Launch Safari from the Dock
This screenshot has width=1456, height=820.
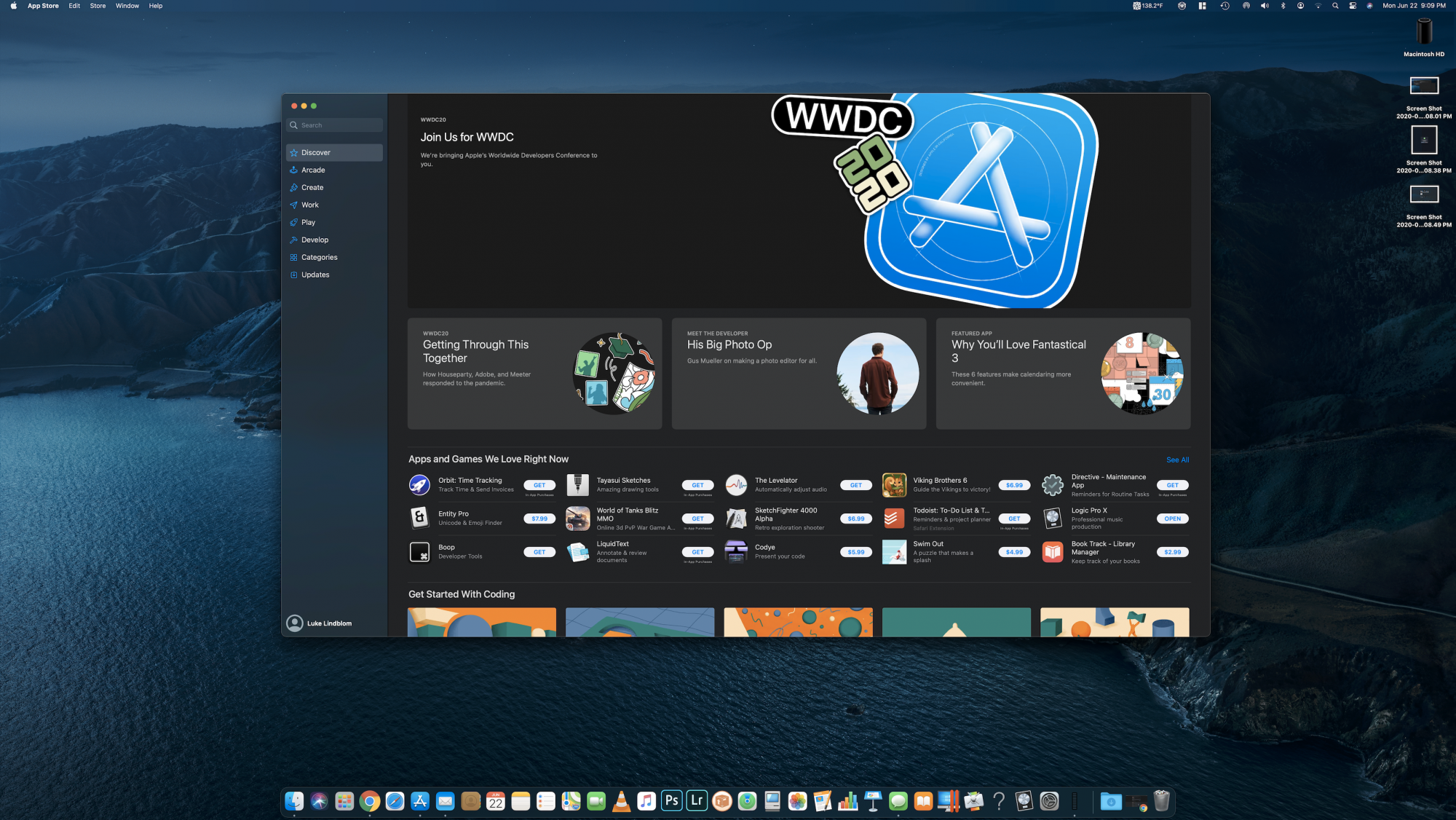coord(395,801)
